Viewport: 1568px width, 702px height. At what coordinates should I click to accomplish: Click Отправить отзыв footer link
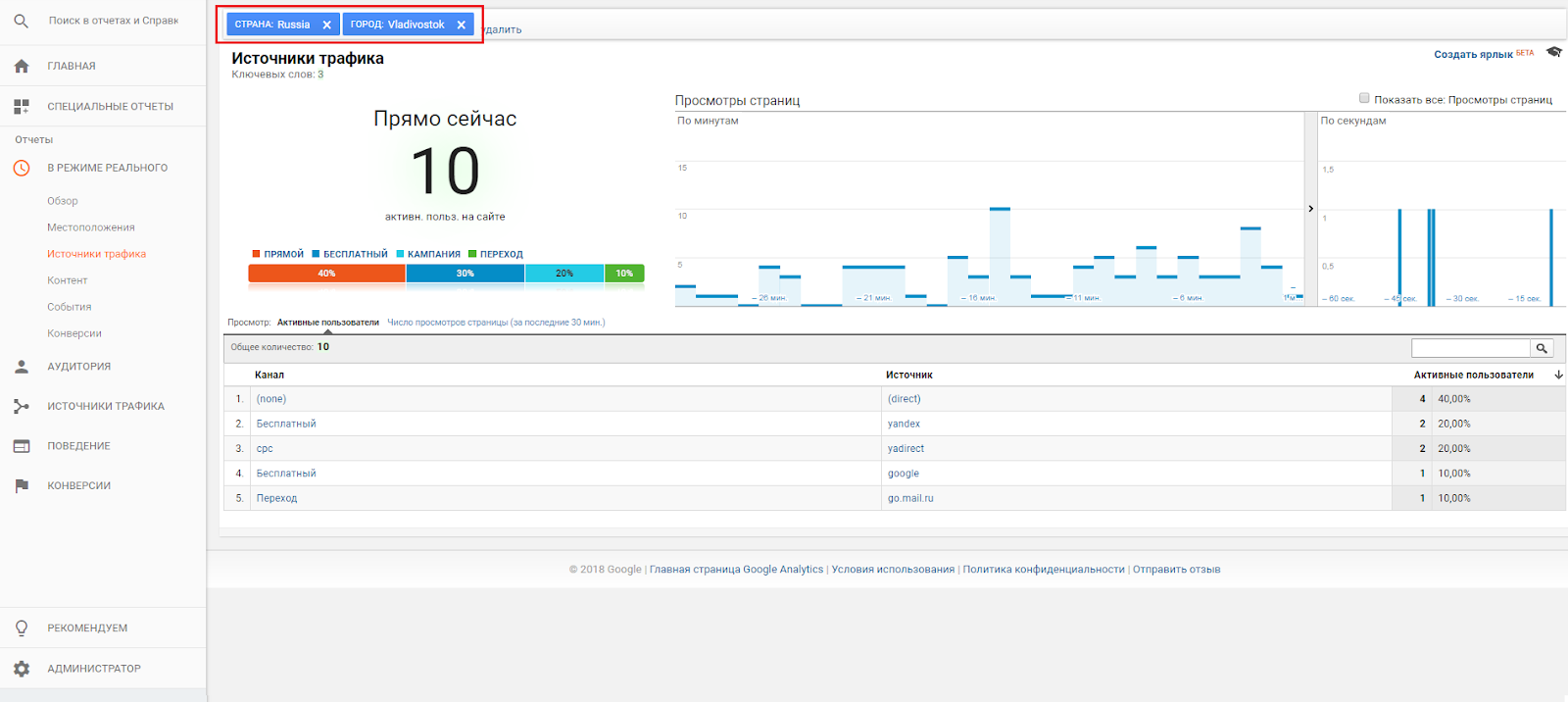(1176, 570)
